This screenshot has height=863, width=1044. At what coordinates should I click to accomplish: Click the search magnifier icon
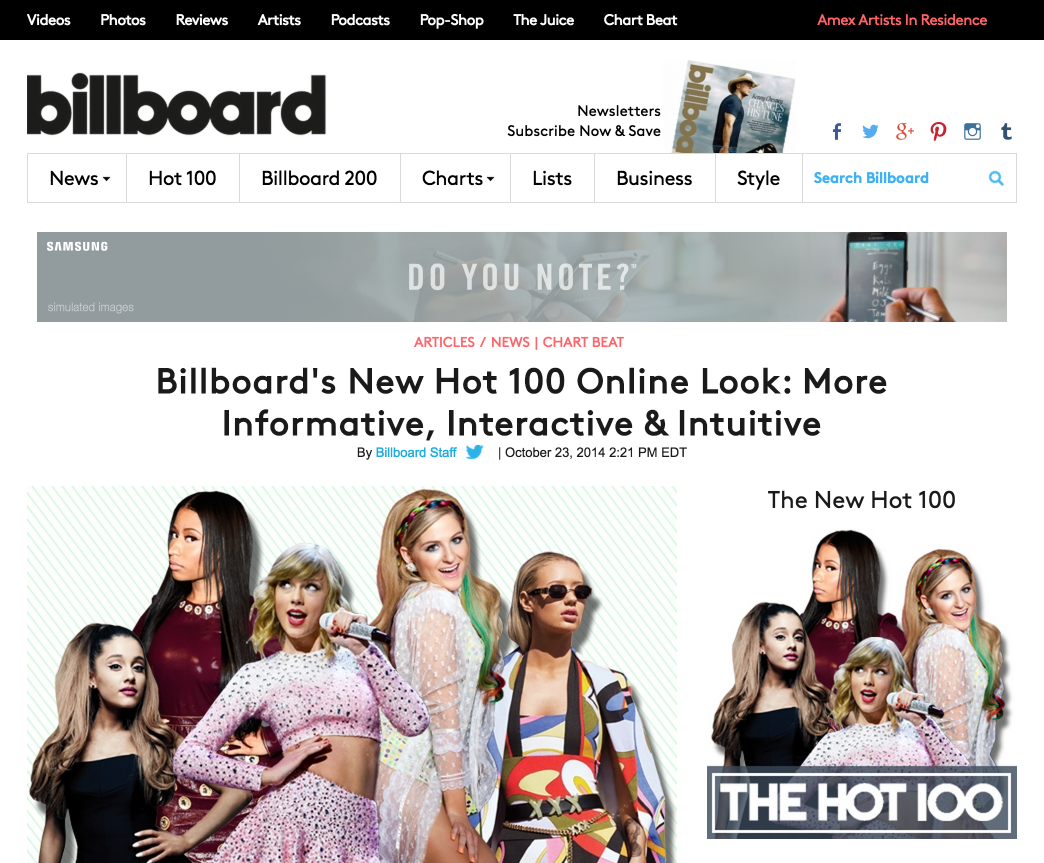point(996,178)
